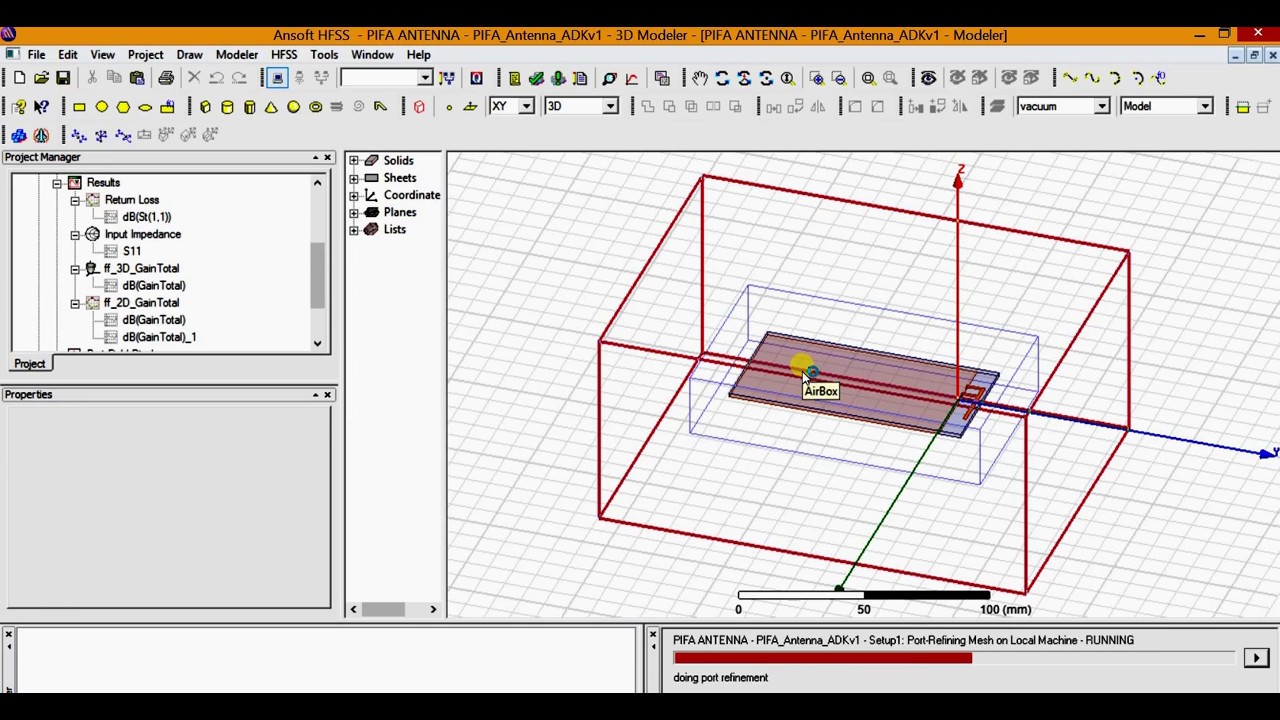
Task: Click the simulation progress bar
Action: click(x=954, y=658)
